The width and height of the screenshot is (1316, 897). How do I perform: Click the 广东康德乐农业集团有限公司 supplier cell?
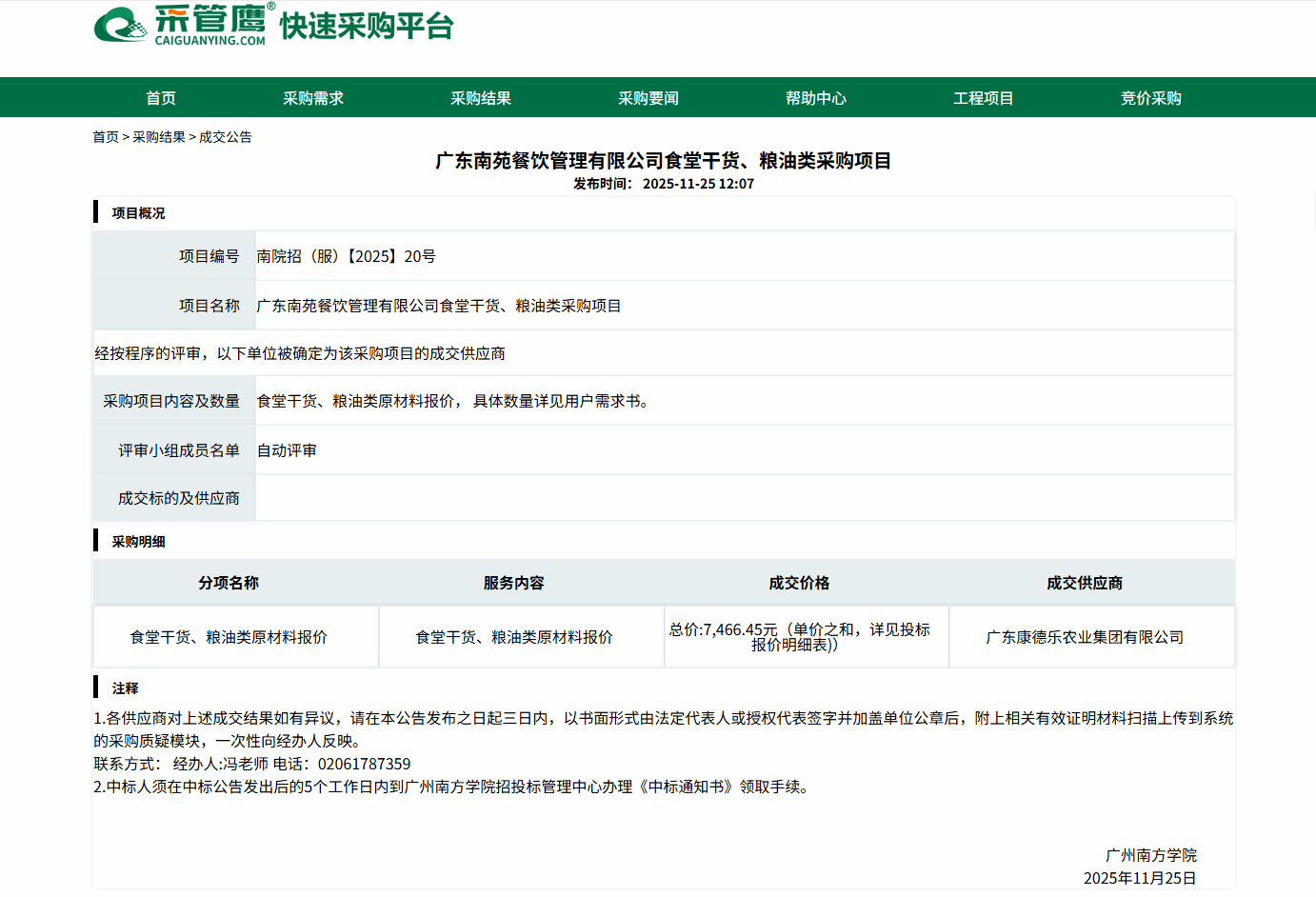point(1085,637)
